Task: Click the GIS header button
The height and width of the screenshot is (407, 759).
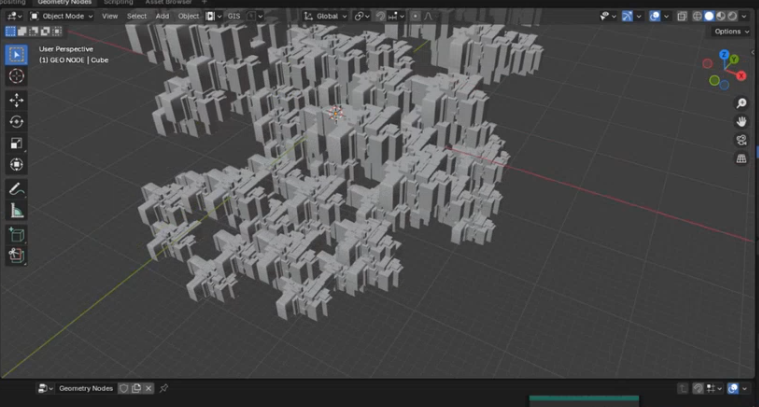Action: [x=234, y=16]
